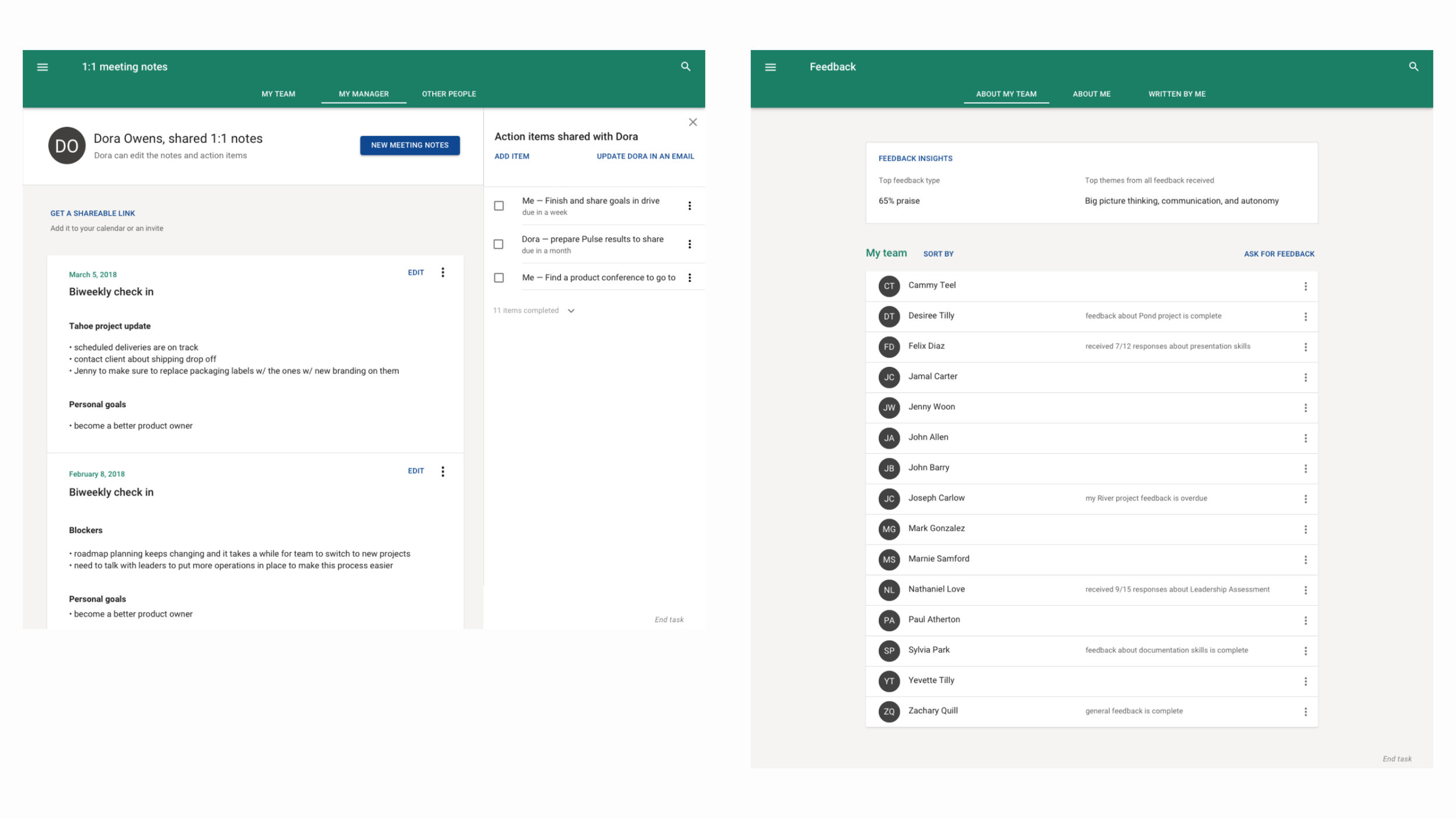Open hamburger menu in 1:1 meeting notes
Screen dimensions: 1456x819
pyautogui.click(x=43, y=67)
